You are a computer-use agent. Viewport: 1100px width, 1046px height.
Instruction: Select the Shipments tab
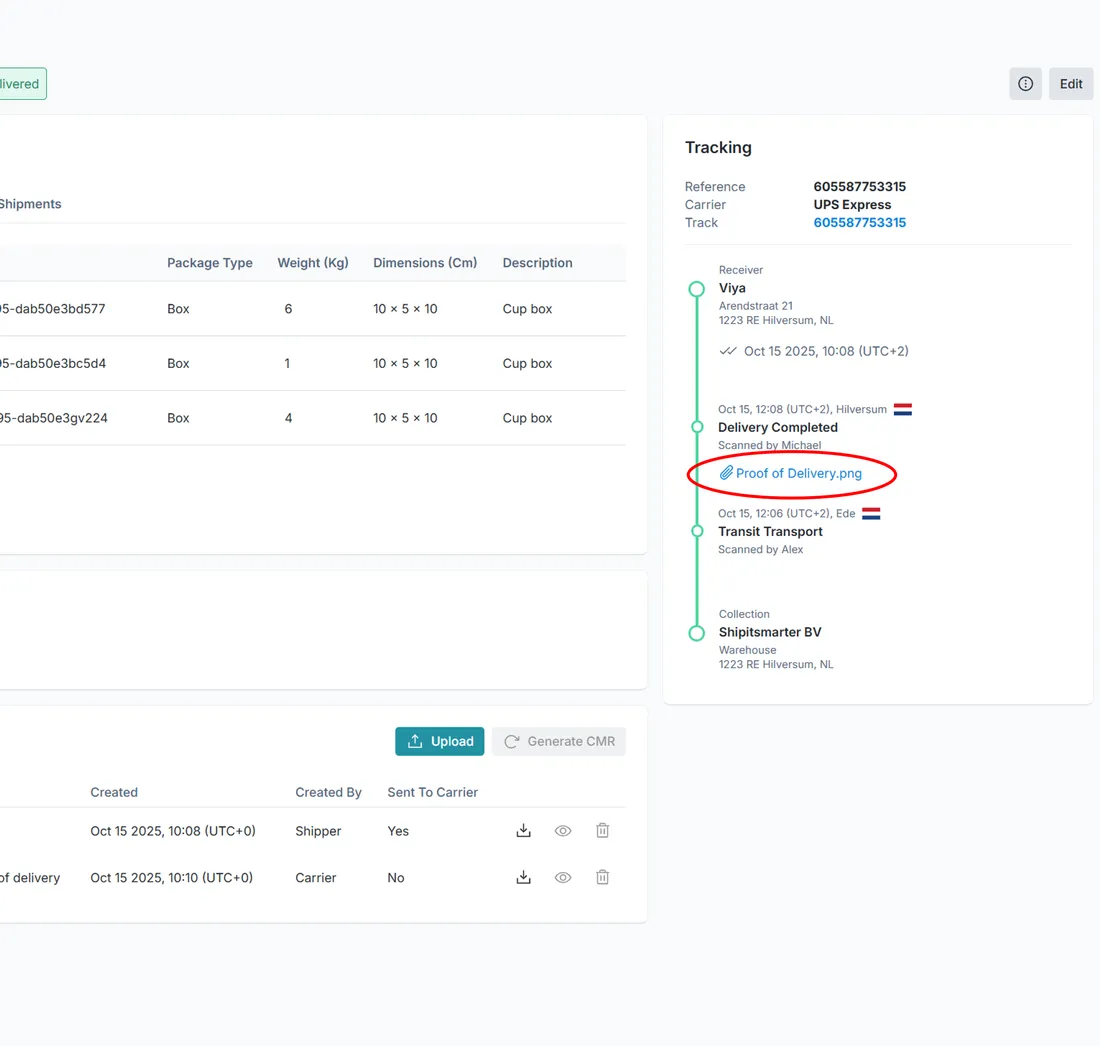pyautogui.click(x=30, y=204)
